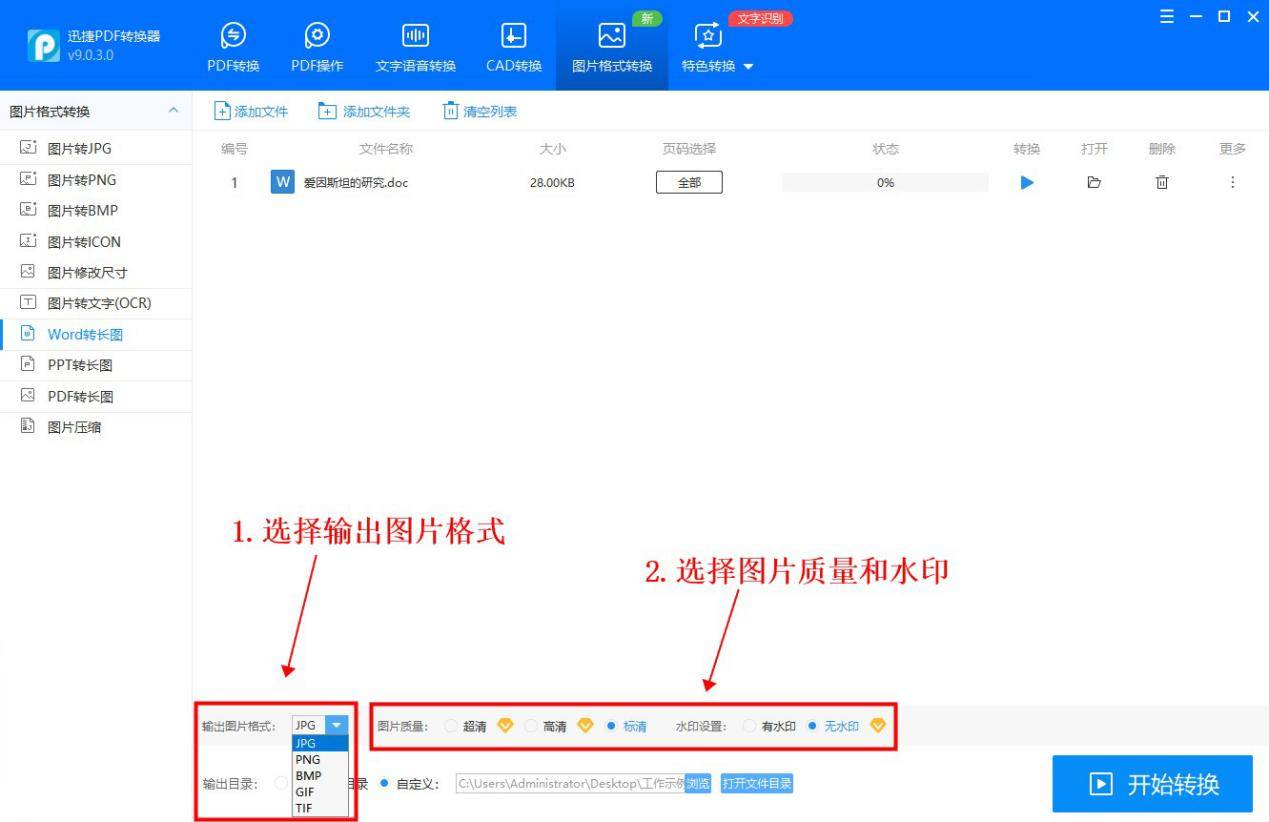
Task: Click the 添加文件夹 button
Action: (364, 111)
